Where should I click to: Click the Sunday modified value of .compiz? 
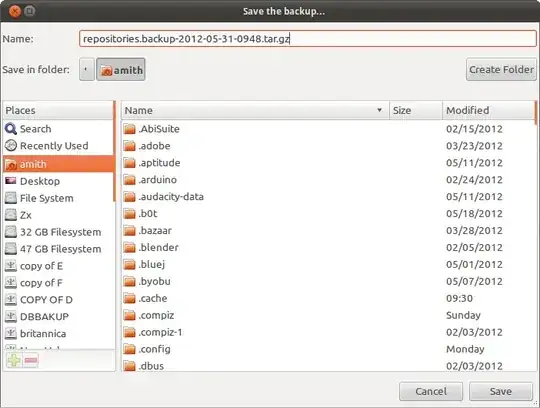point(463,315)
